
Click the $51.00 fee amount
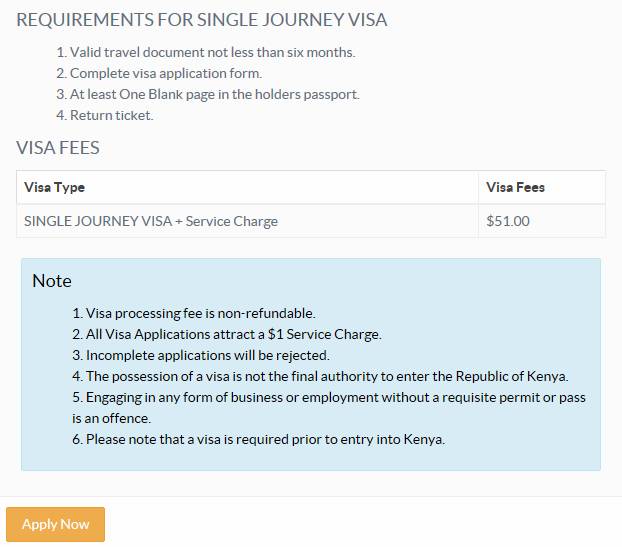click(x=508, y=221)
